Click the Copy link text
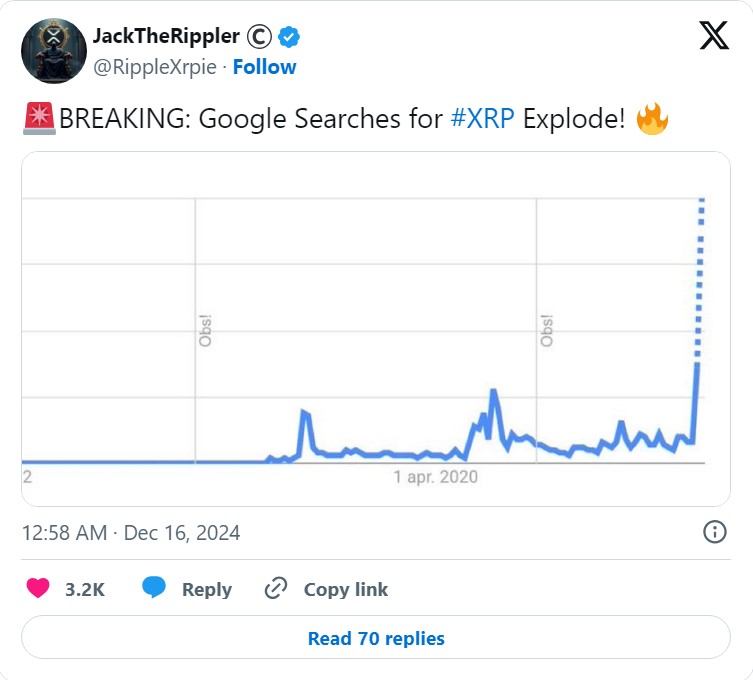The image size is (753, 680). pyautogui.click(x=345, y=589)
